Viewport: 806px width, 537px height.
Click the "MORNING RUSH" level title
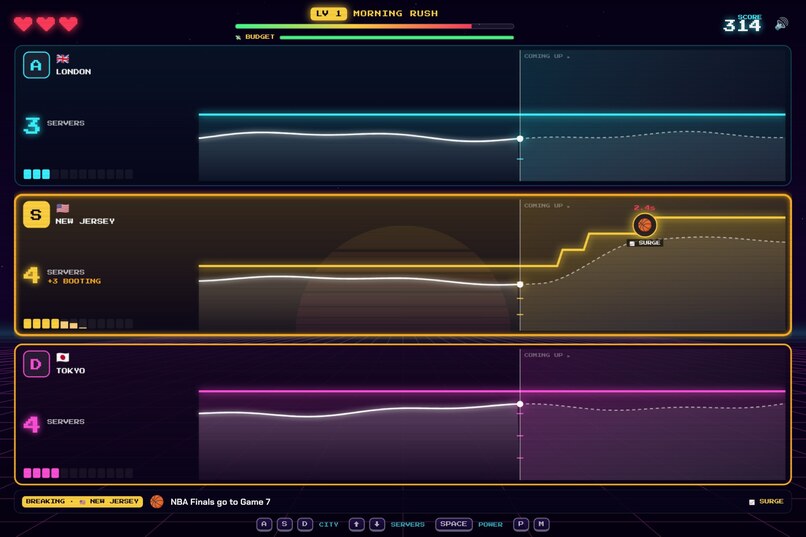pos(395,13)
